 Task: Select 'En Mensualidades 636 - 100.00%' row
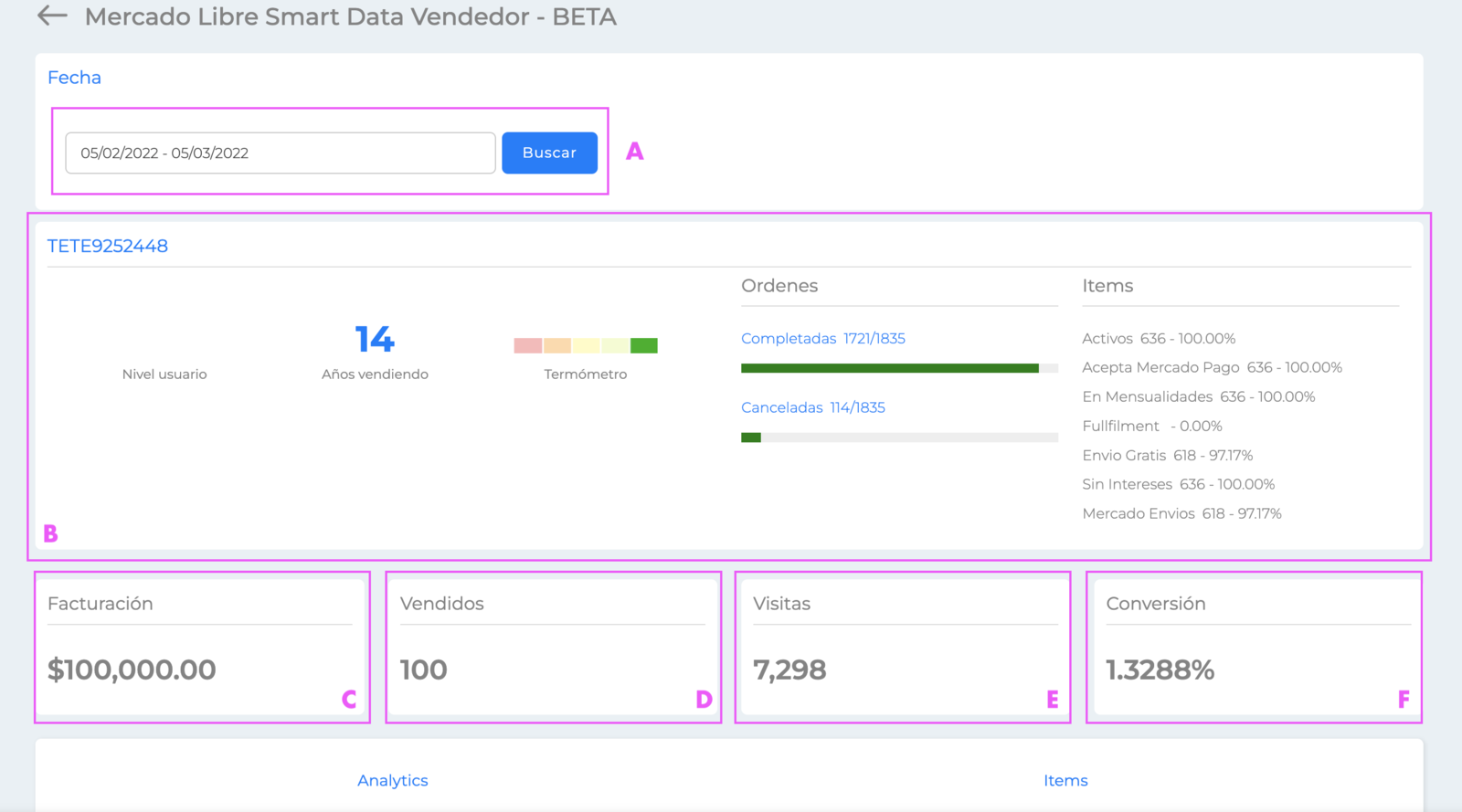coord(1199,396)
